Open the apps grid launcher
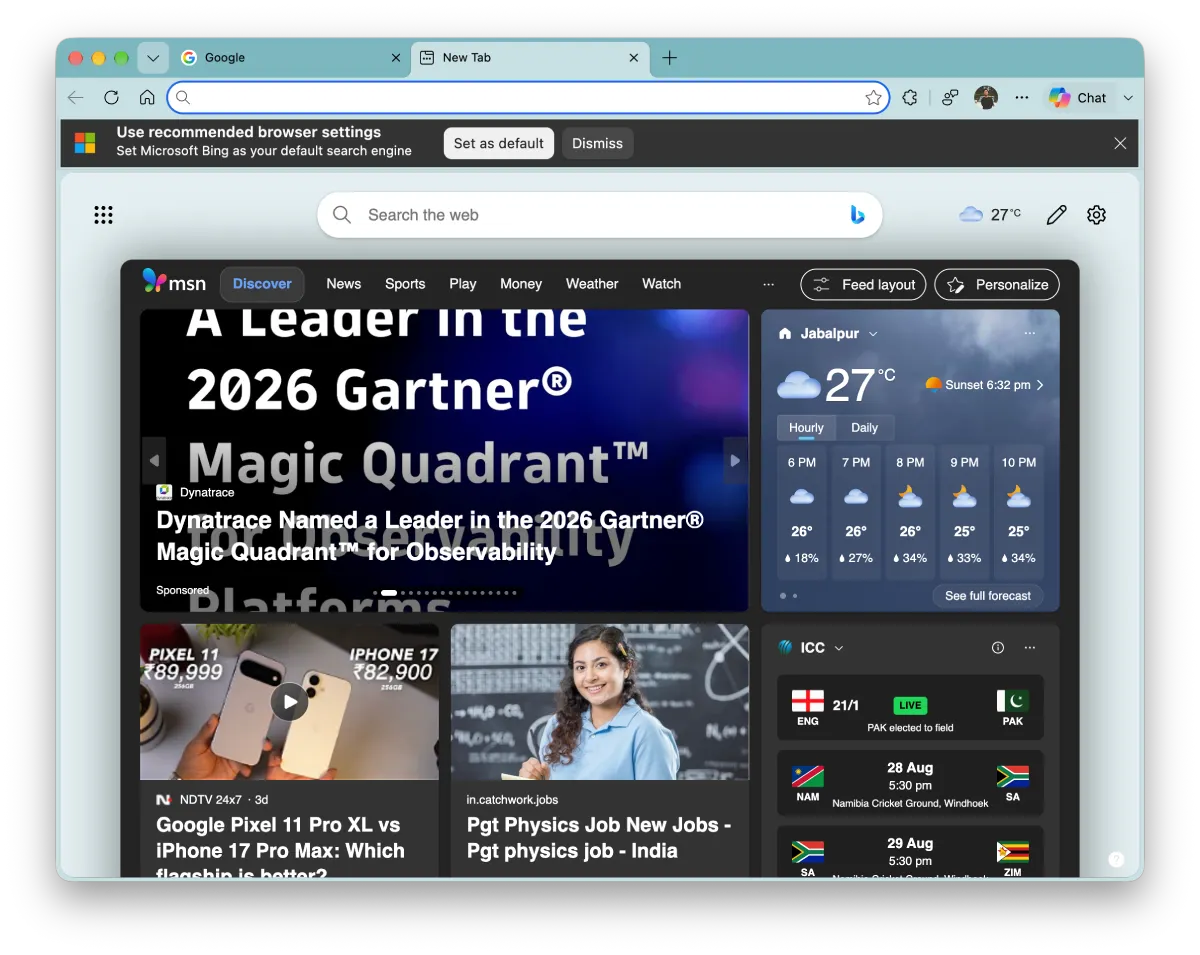 pyautogui.click(x=103, y=215)
